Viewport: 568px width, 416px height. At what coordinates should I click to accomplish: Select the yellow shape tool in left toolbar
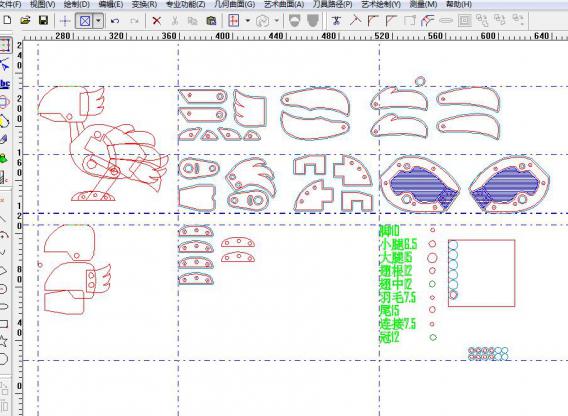click(4, 121)
